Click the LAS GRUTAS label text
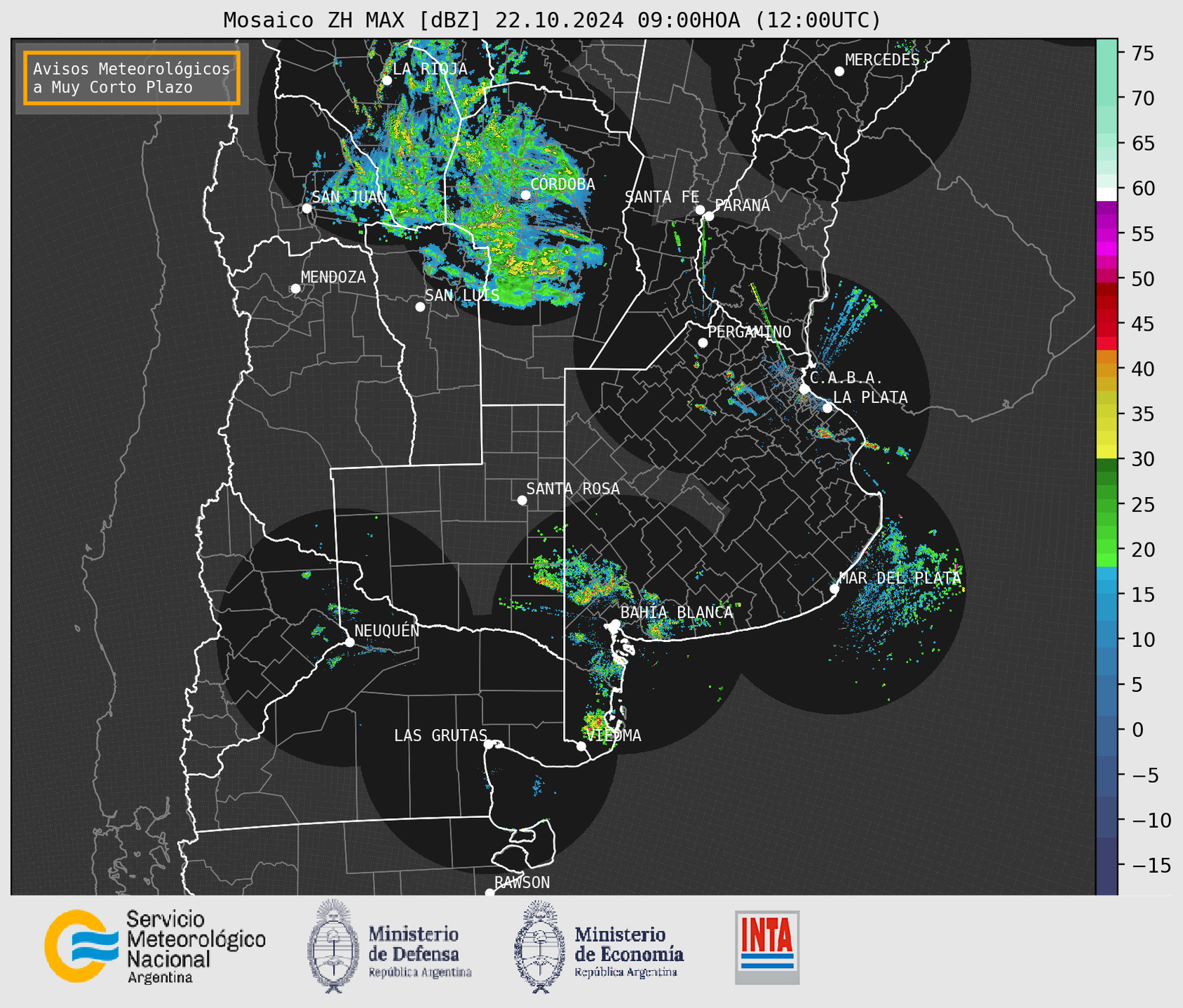 tap(440, 735)
